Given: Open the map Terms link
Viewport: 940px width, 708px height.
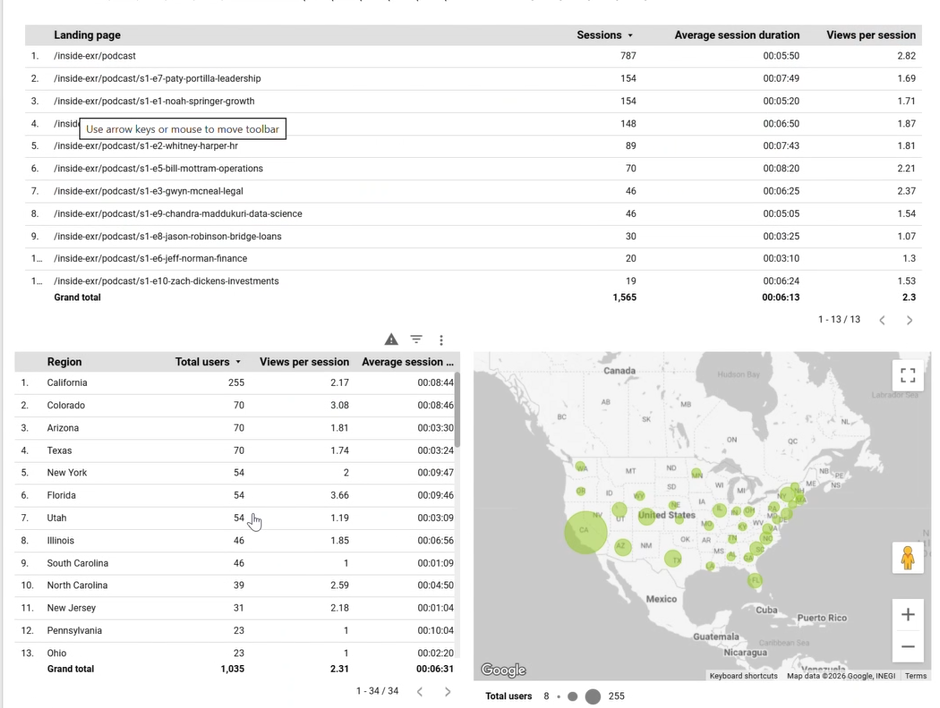Looking at the screenshot, I should click(915, 676).
